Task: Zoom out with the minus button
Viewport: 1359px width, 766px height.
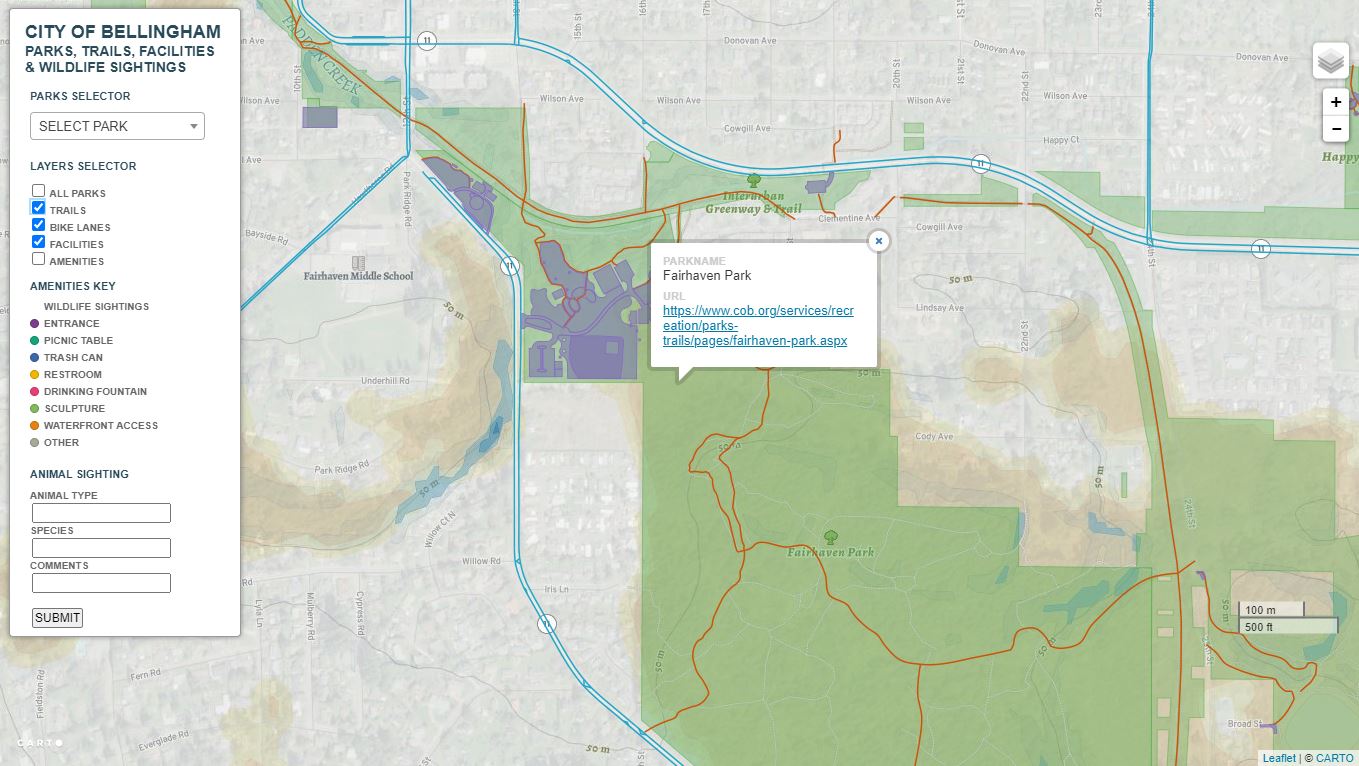Action: pos(1336,128)
